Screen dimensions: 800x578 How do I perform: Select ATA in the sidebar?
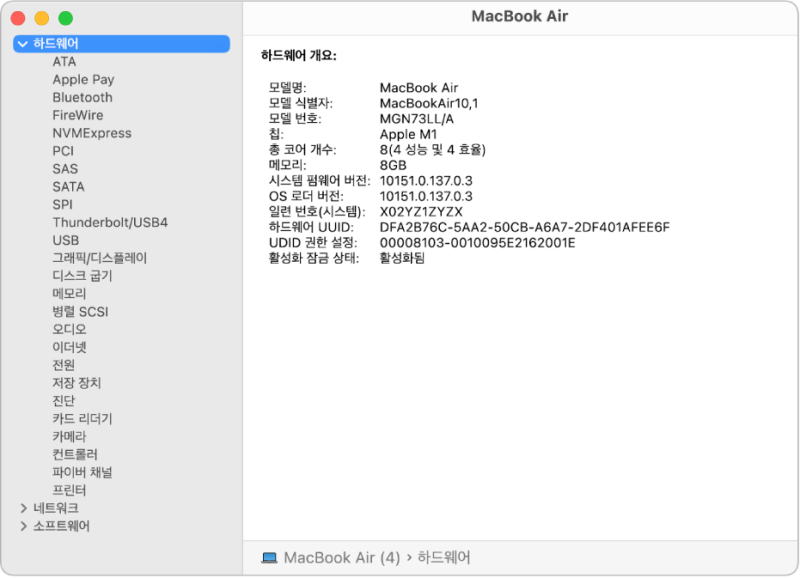(x=64, y=62)
